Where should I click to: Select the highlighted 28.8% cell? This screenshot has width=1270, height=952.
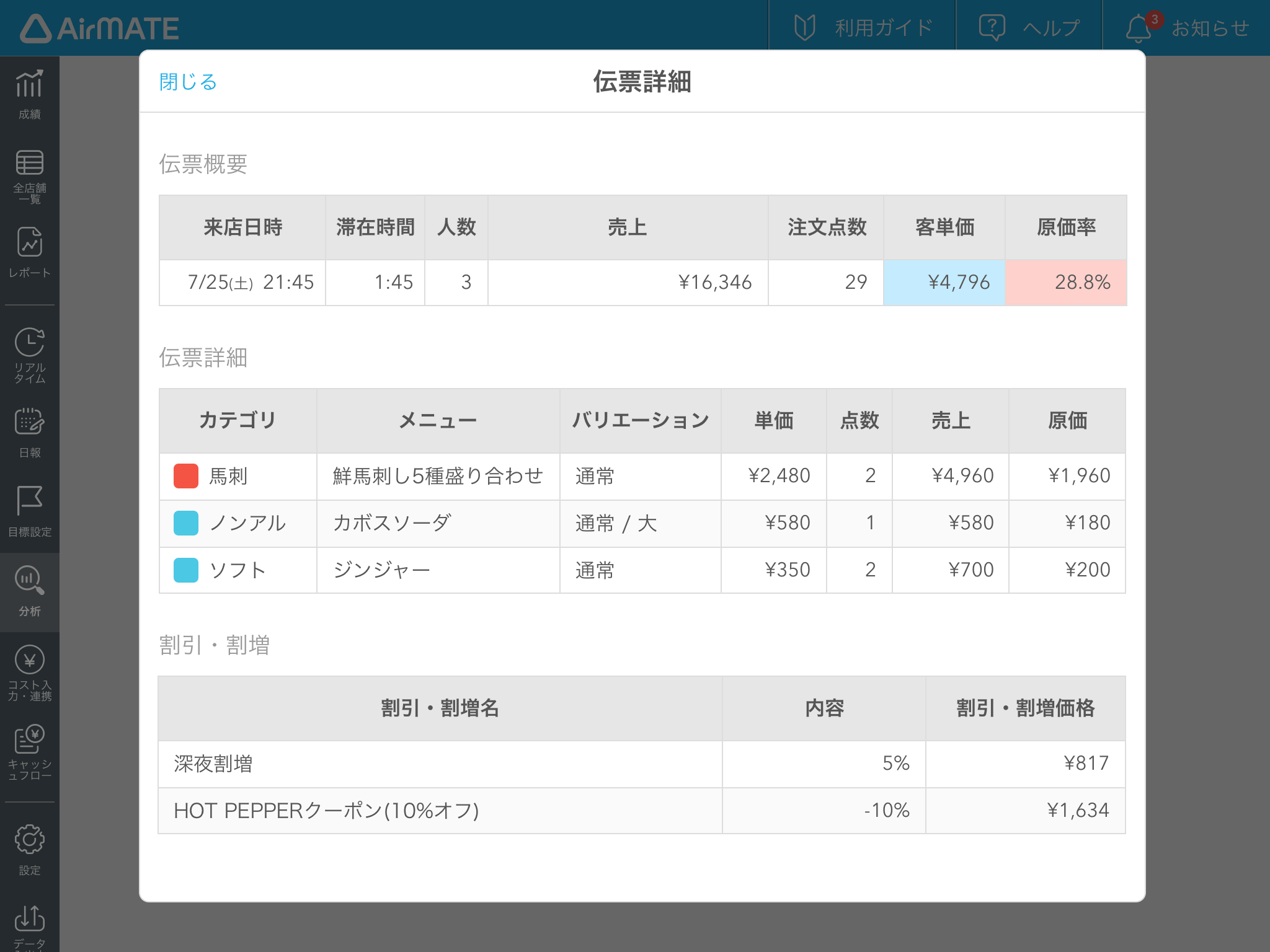click(1066, 283)
